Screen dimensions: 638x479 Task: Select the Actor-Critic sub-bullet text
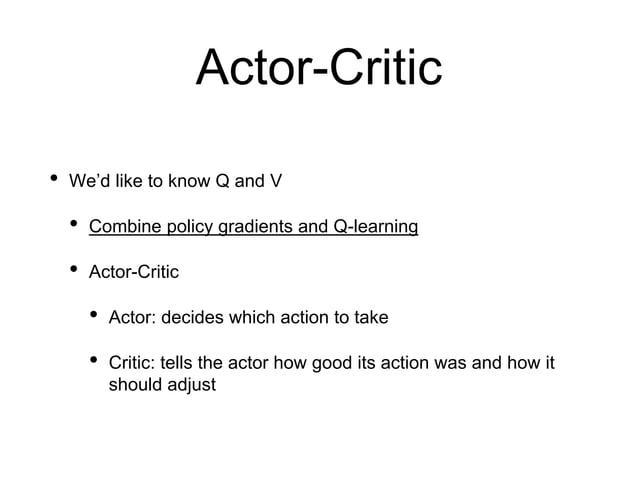(134, 272)
